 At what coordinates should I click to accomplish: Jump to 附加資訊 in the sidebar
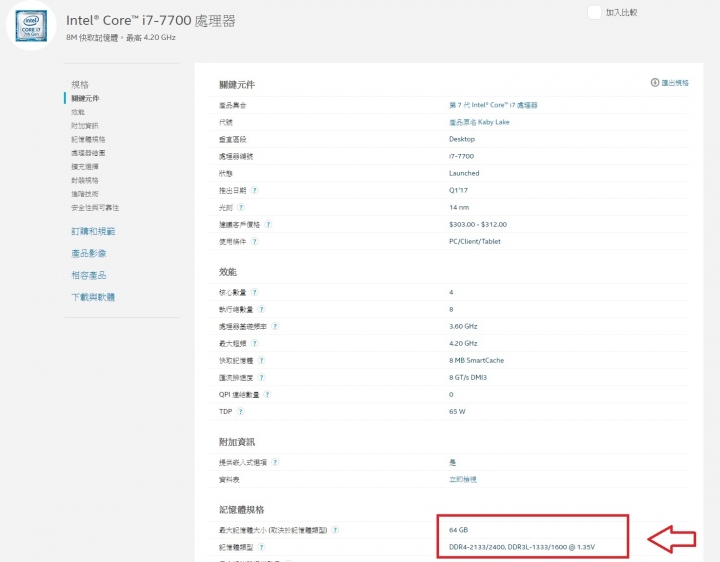pyautogui.click(x=85, y=125)
